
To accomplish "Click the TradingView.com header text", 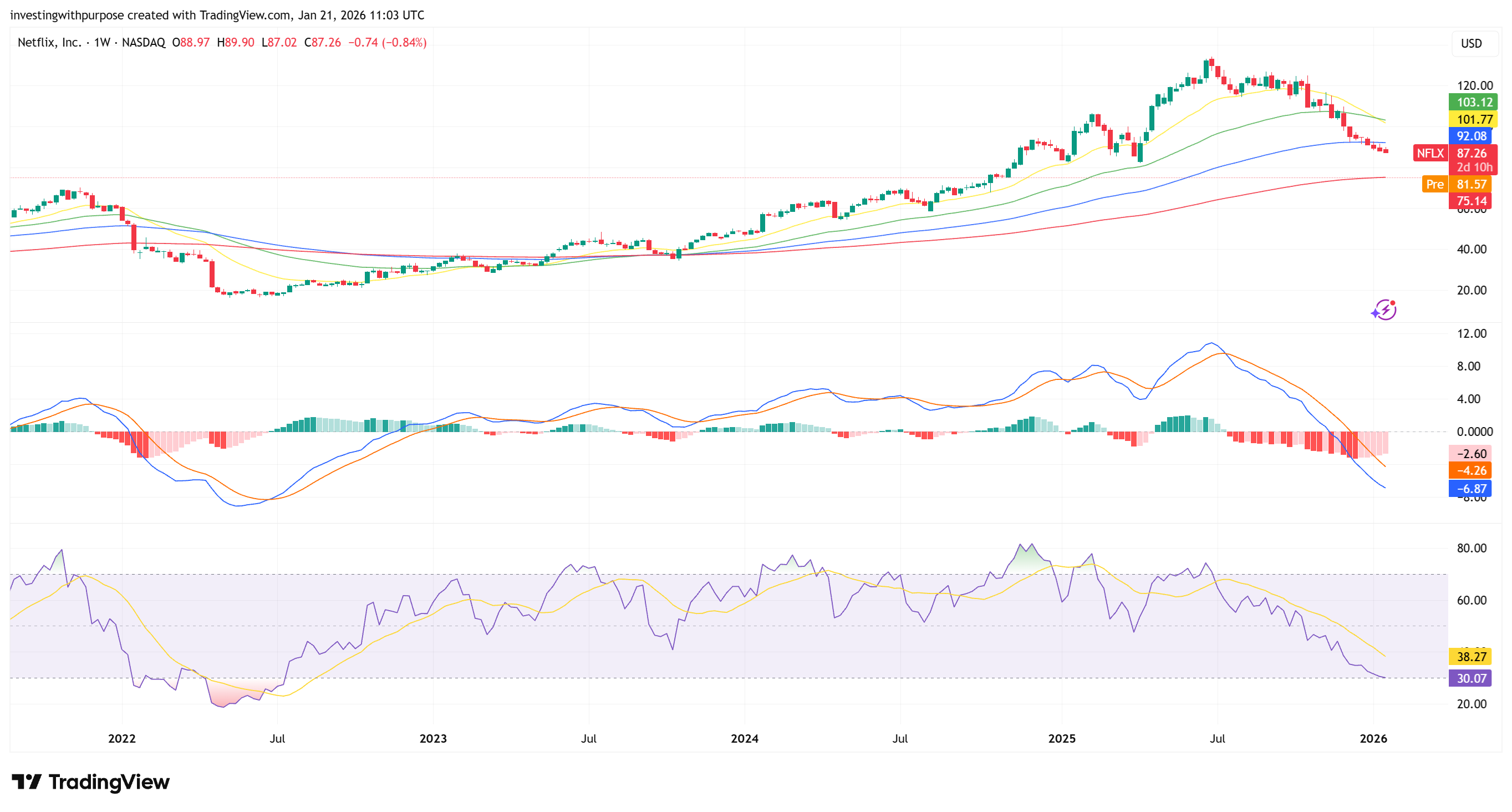I will 245,14.
